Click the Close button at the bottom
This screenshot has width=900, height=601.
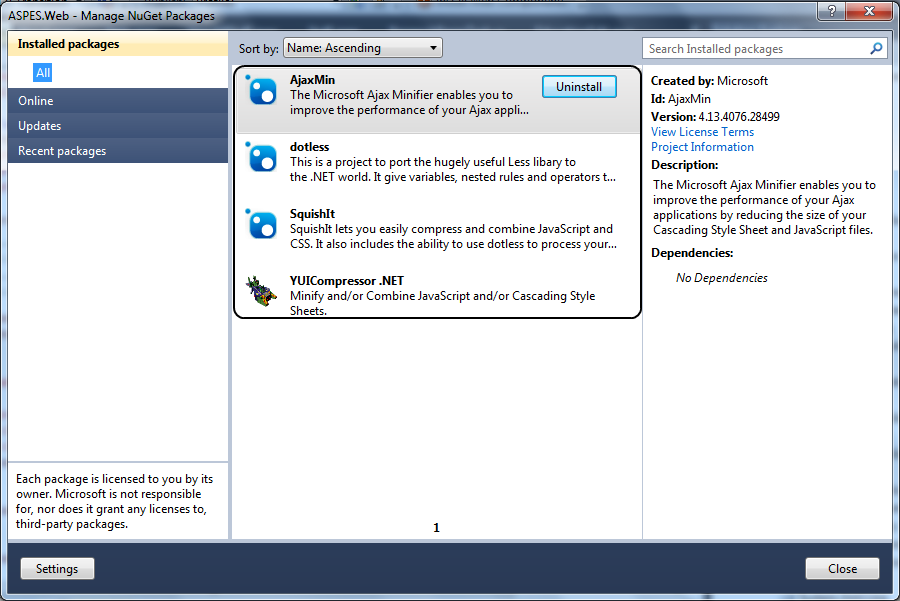click(842, 569)
